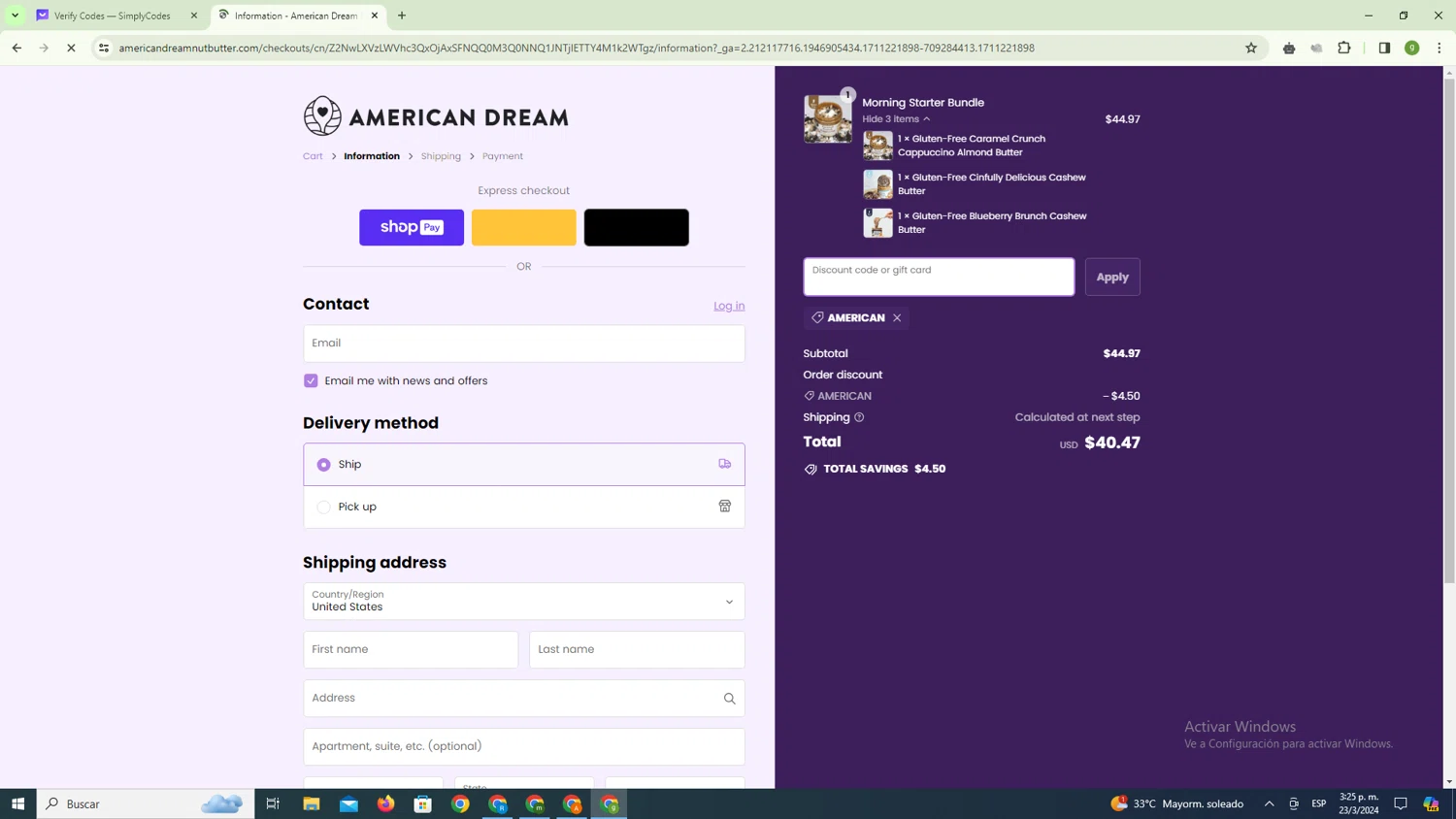Image resolution: width=1456 pixels, height=819 pixels.
Task: Click the yellow express checkout button
Action: pyautogui.click(x=524, y=227)
